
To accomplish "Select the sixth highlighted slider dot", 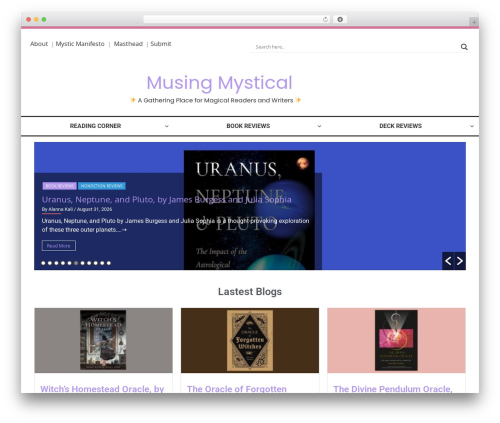I will click(76, 263).
